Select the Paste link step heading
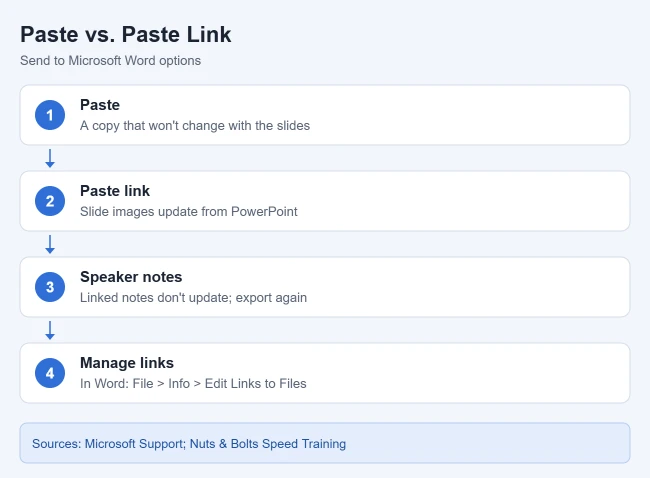 tap(115, 191)
